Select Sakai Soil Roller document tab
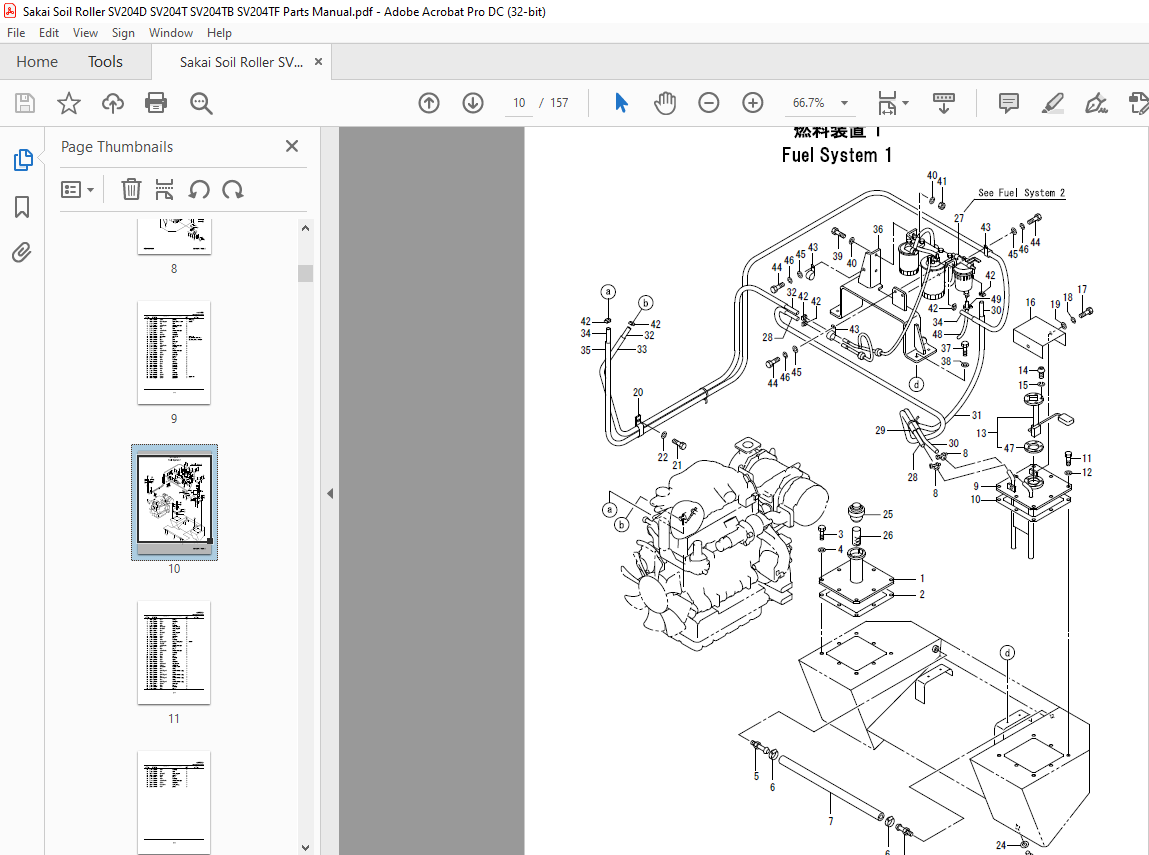This screenshot has width=1149, height=855. [x=241, y=62]
